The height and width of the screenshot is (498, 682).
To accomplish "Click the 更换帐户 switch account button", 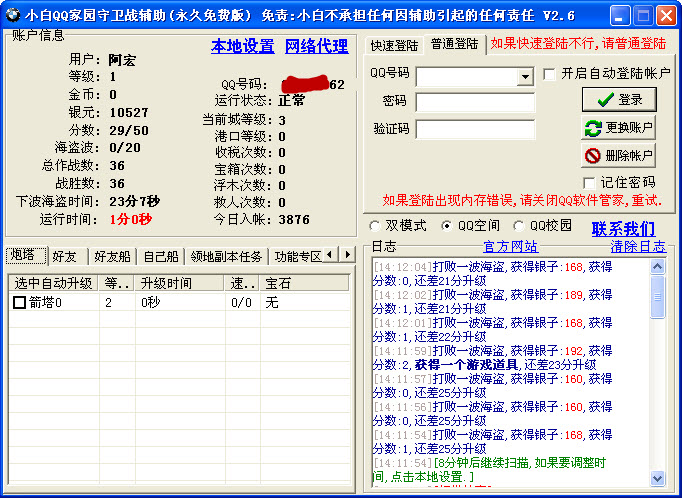I will click(x=618, y=128).
